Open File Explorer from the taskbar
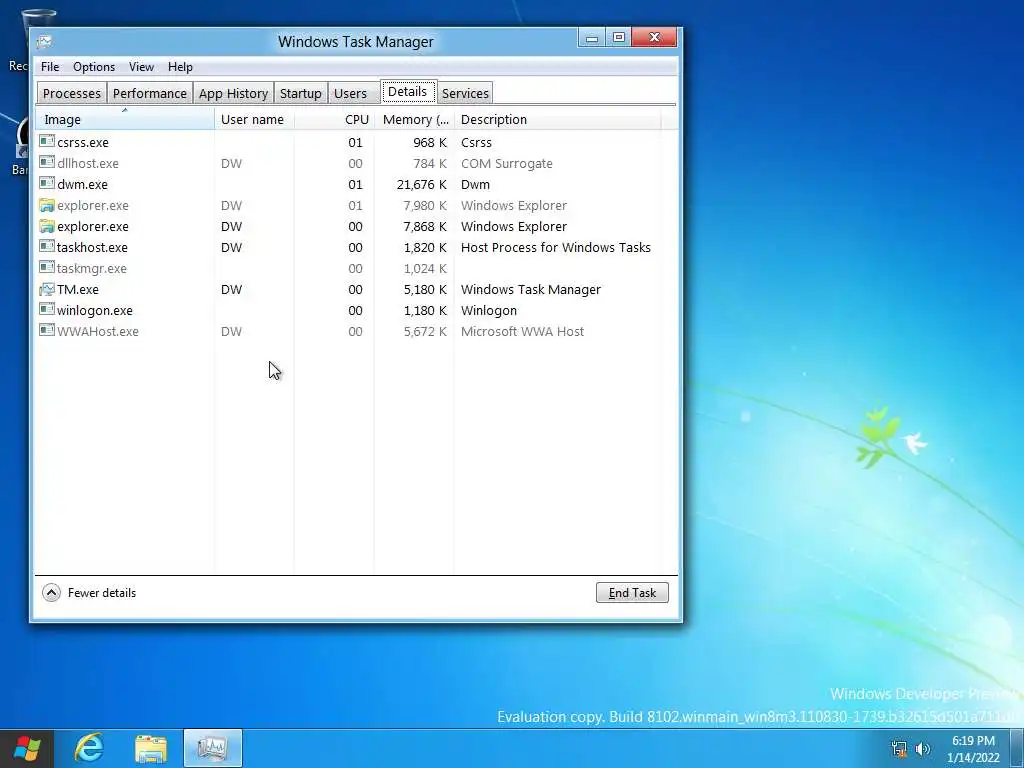Image resolution: width=1024 pixels, height=768 pixels. coord(151,748)
